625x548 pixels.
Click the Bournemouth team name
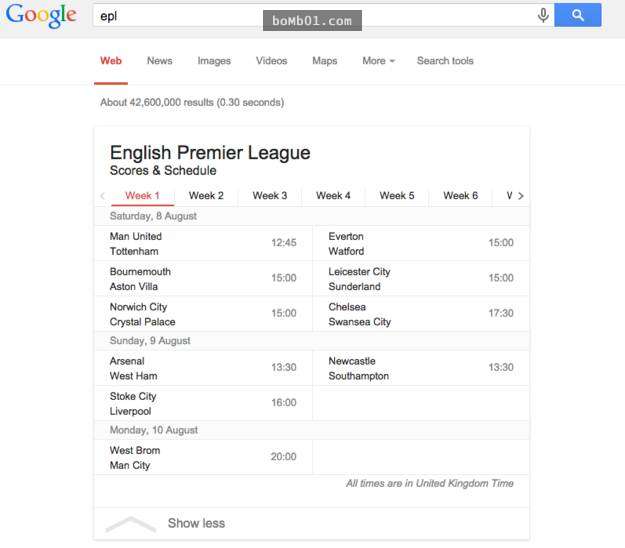coord(140,272)
